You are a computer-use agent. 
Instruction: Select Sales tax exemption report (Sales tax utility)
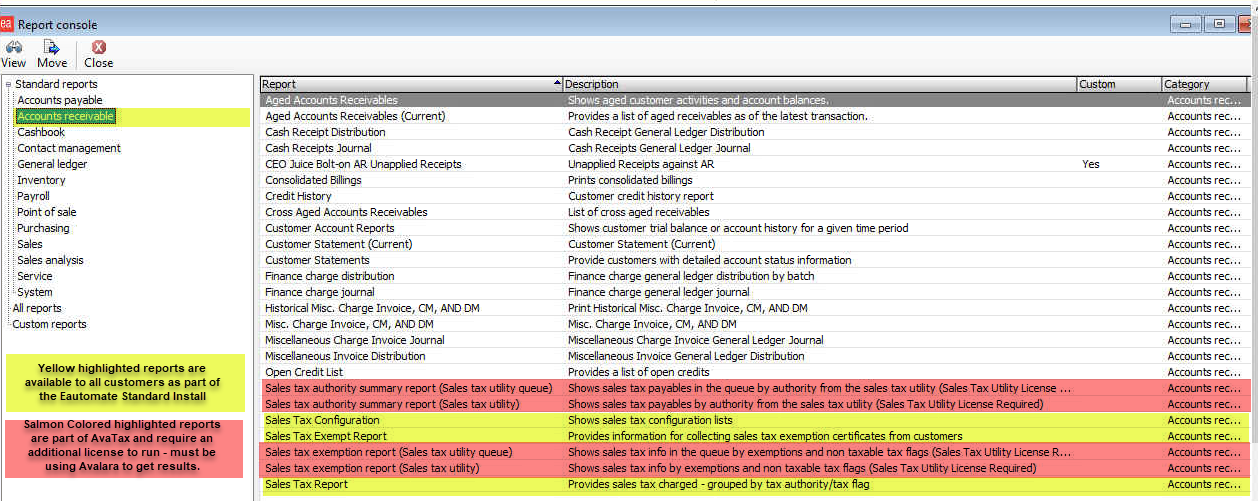(755, 468)
